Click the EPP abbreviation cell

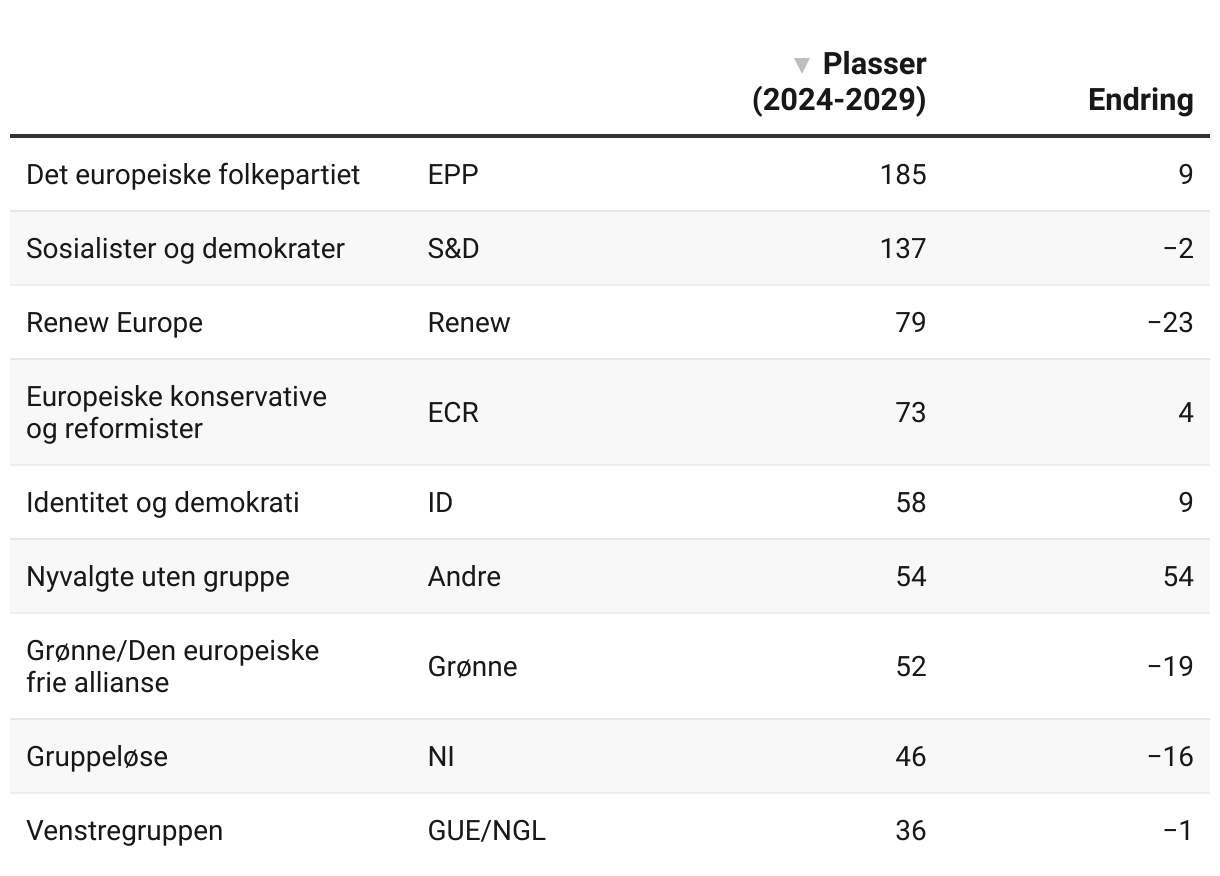click(453, 175)
